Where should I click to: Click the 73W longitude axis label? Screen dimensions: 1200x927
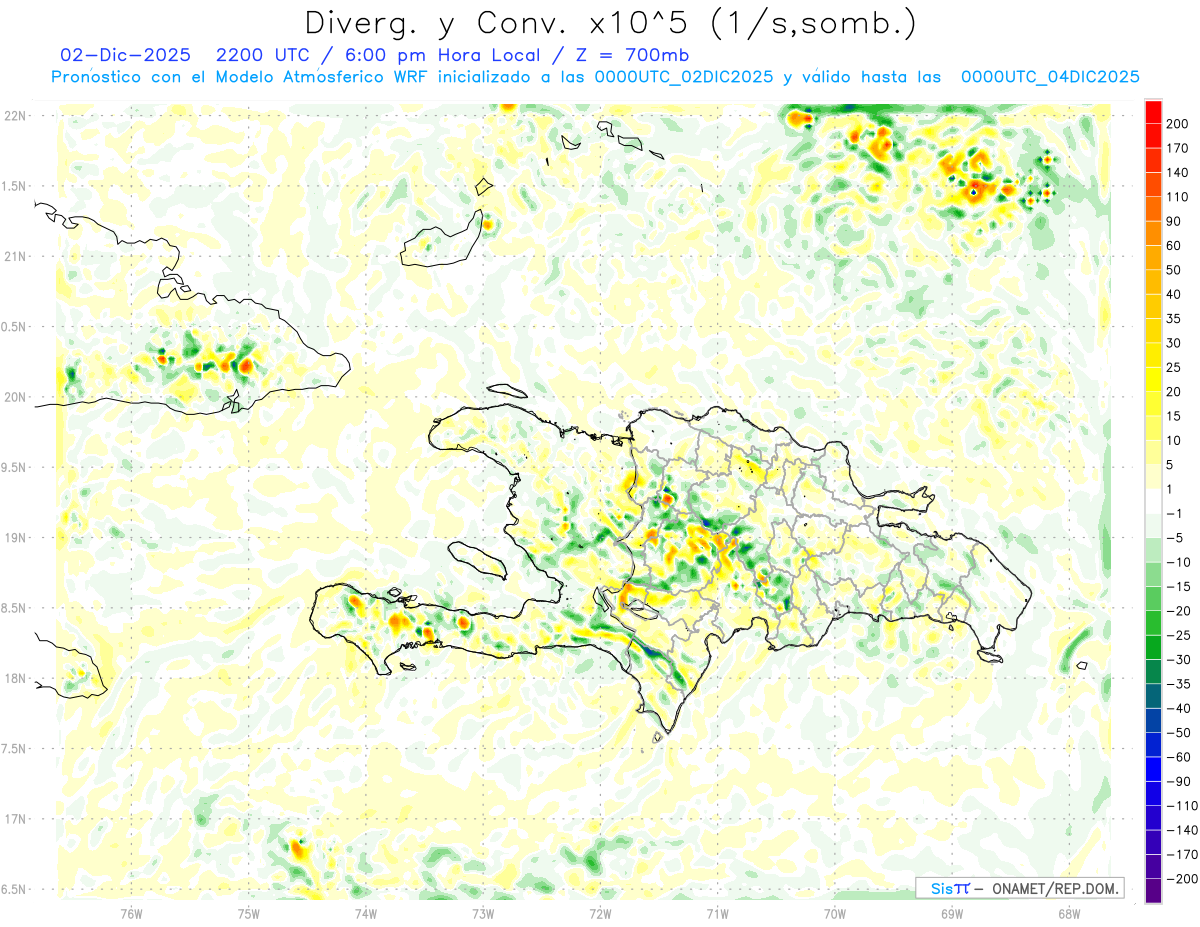(483, 912)
